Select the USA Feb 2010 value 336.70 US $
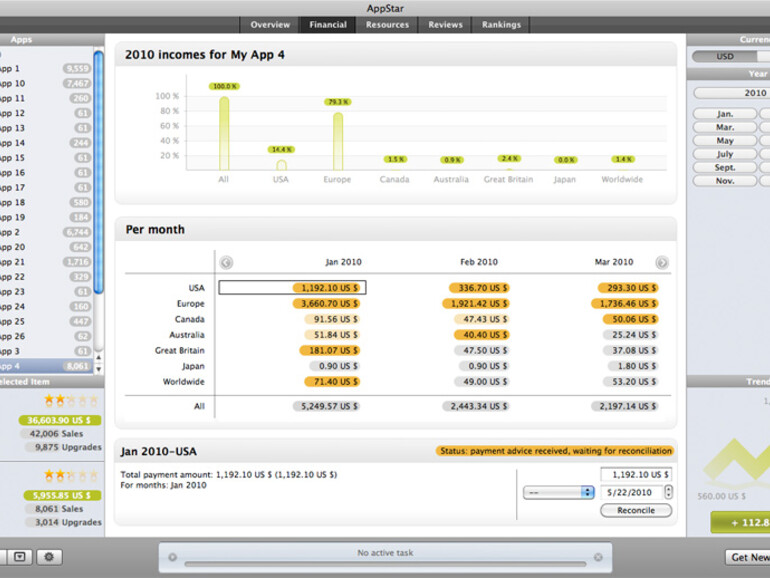The image size is (770, 578). 479,288
